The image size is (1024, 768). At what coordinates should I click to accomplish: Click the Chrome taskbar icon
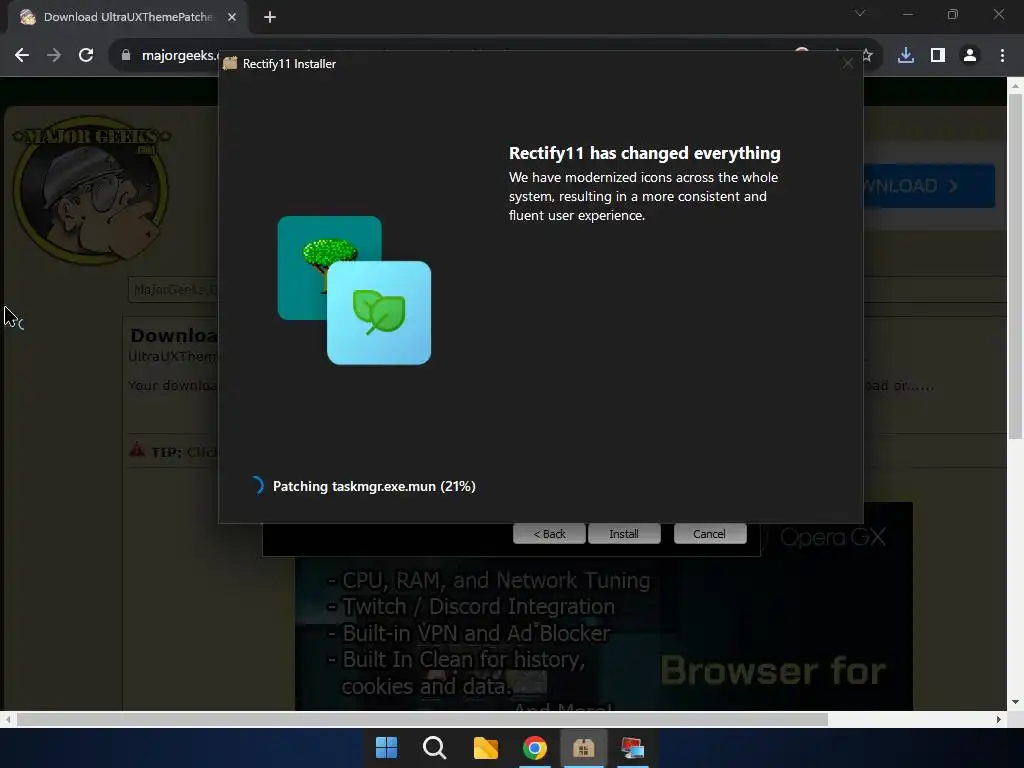click(534, 748)
